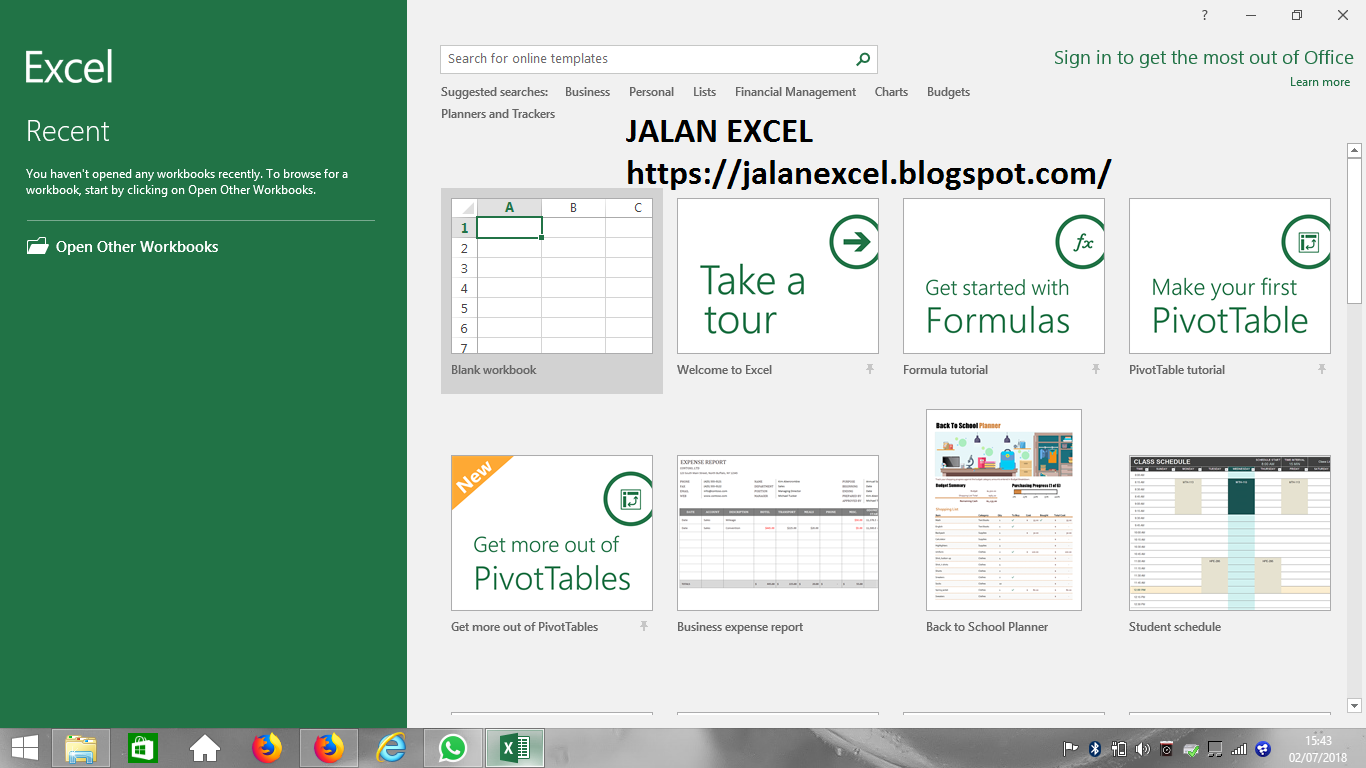The width and height of the screenshot is (1366, 768).
Task: Pin the Welcome to Excel template
Action: [869, 370]
